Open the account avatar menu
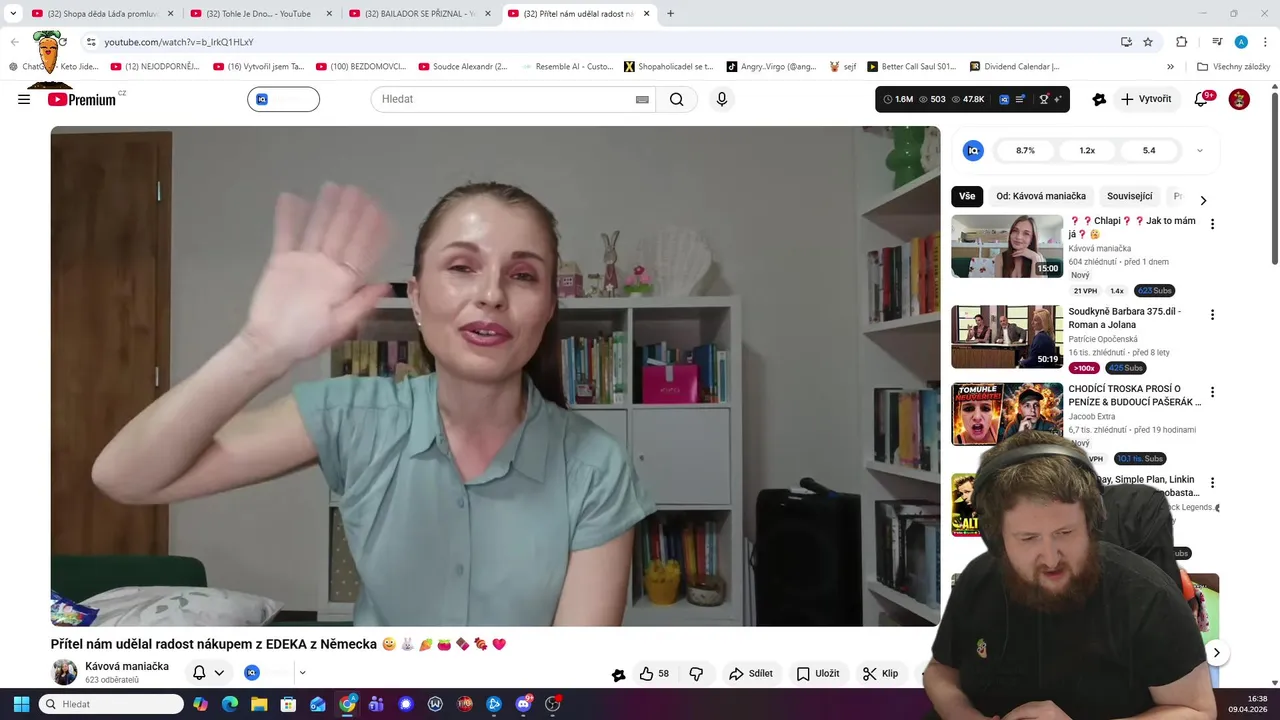This screenshot has width=1280, height=720. (x=1239, y=99)
